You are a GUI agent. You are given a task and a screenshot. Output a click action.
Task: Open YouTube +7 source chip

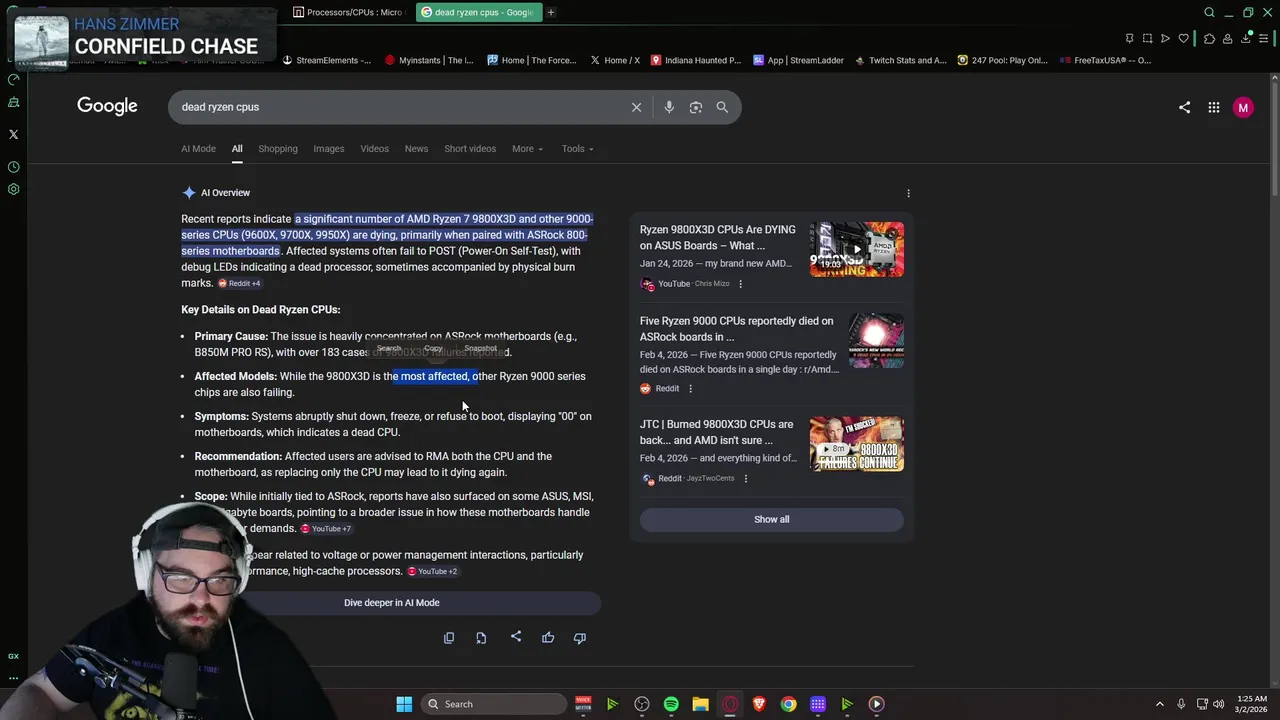[x=326, y=529]
